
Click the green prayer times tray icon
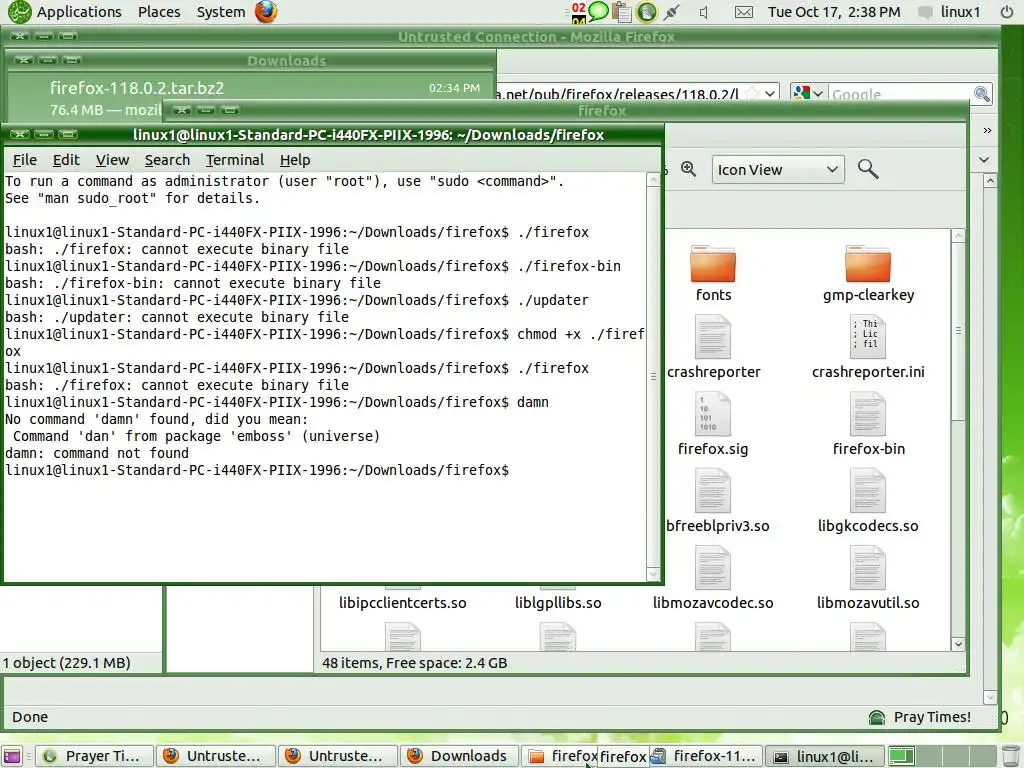[647, 12]
